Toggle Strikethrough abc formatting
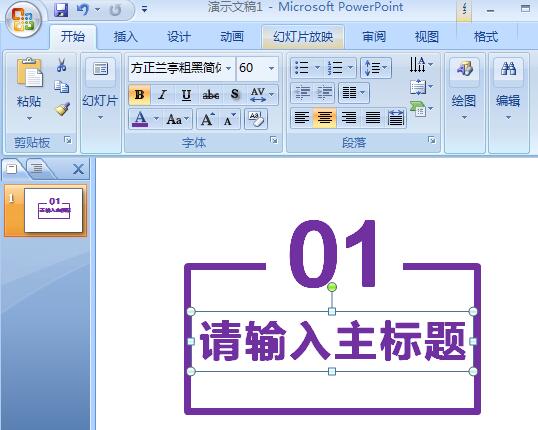538x430 pixels. pyautogui.click(x=211, y=94)
